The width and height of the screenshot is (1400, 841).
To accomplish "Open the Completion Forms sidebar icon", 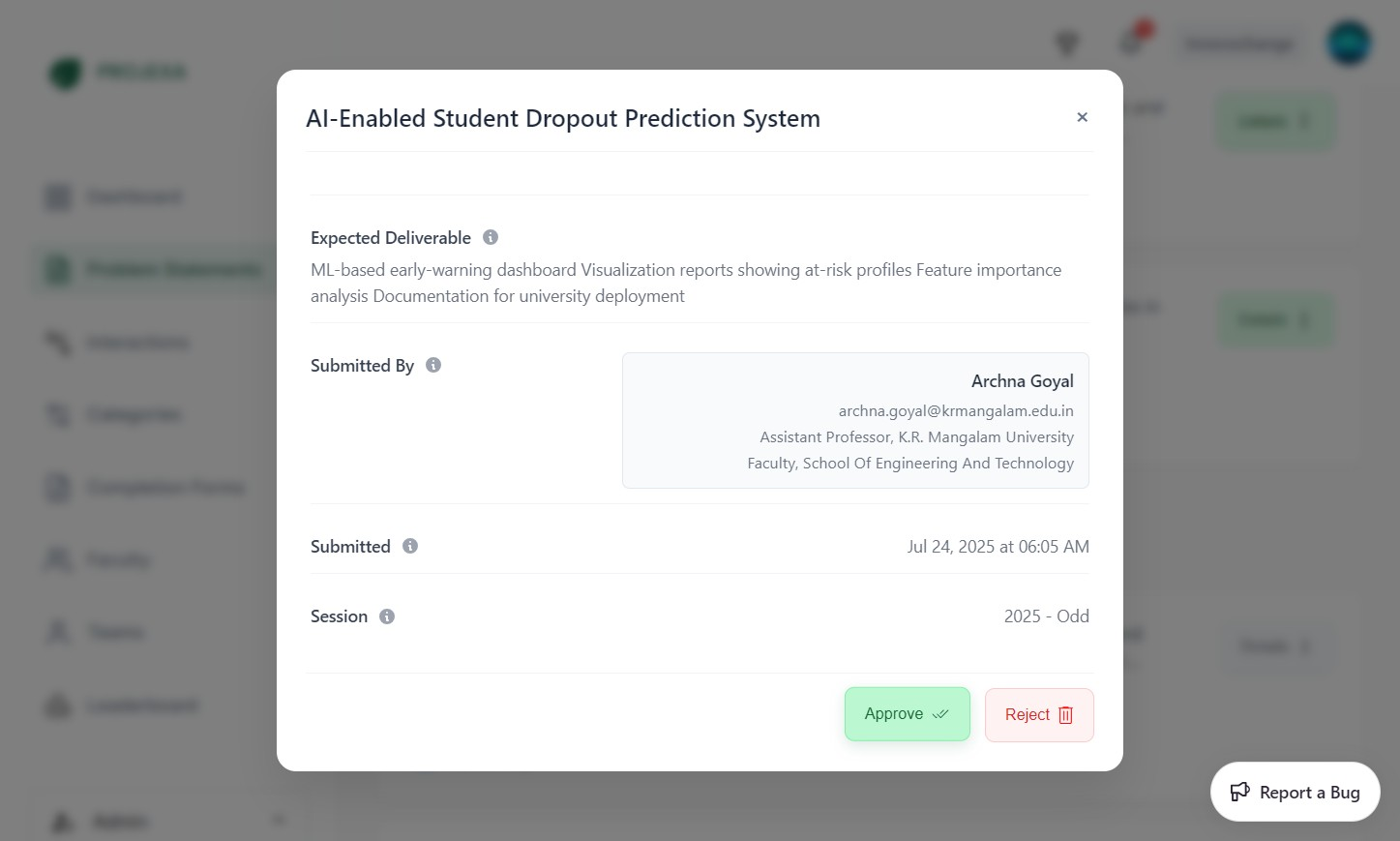I will point(58,487).
